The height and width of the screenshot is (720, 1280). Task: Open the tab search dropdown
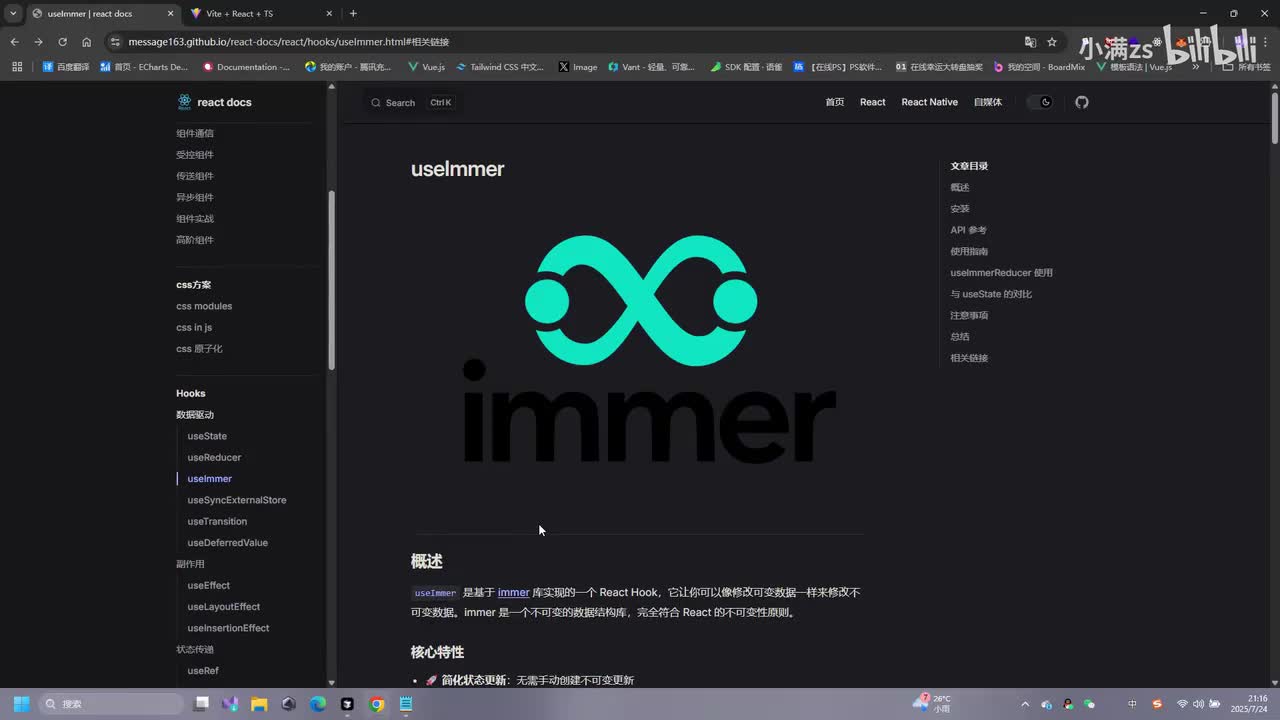click(x=13, y=14)
